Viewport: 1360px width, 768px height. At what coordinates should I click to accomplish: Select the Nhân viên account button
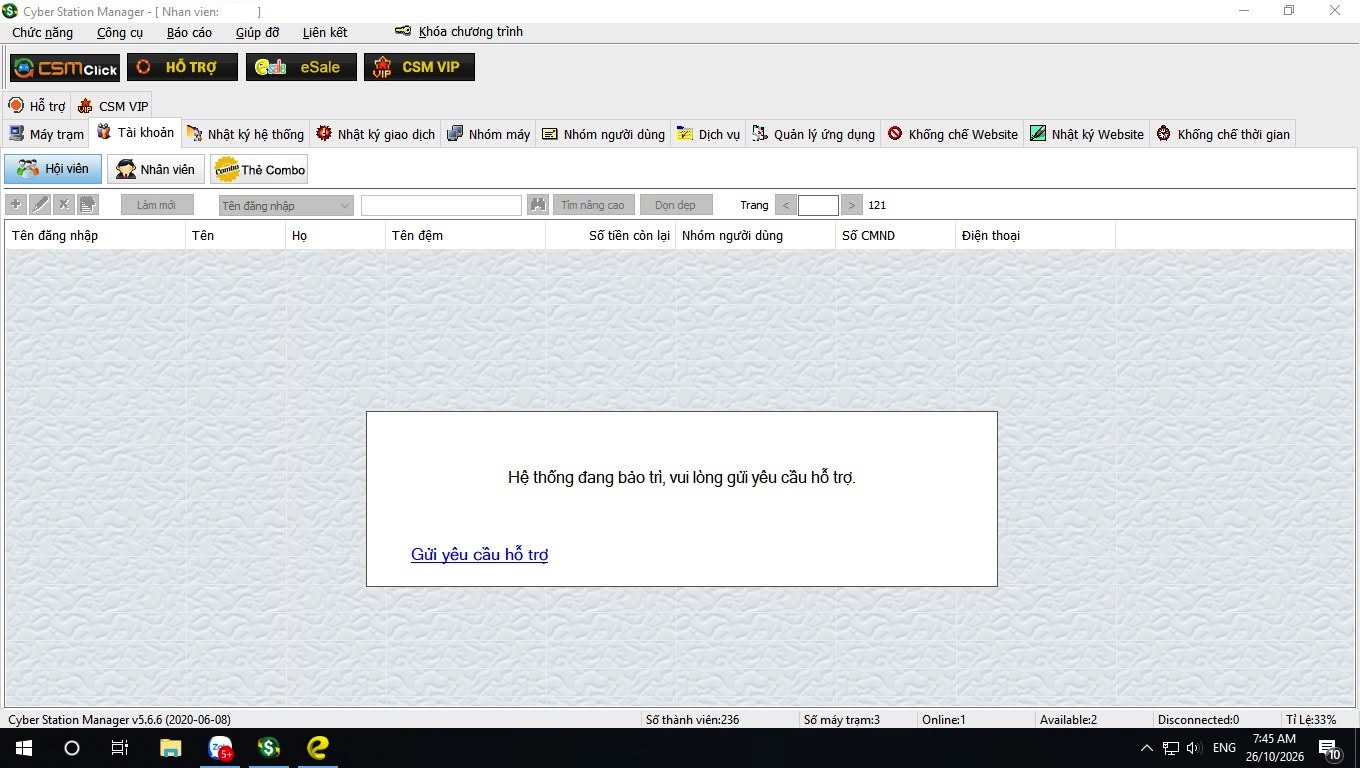click(157, 169)
